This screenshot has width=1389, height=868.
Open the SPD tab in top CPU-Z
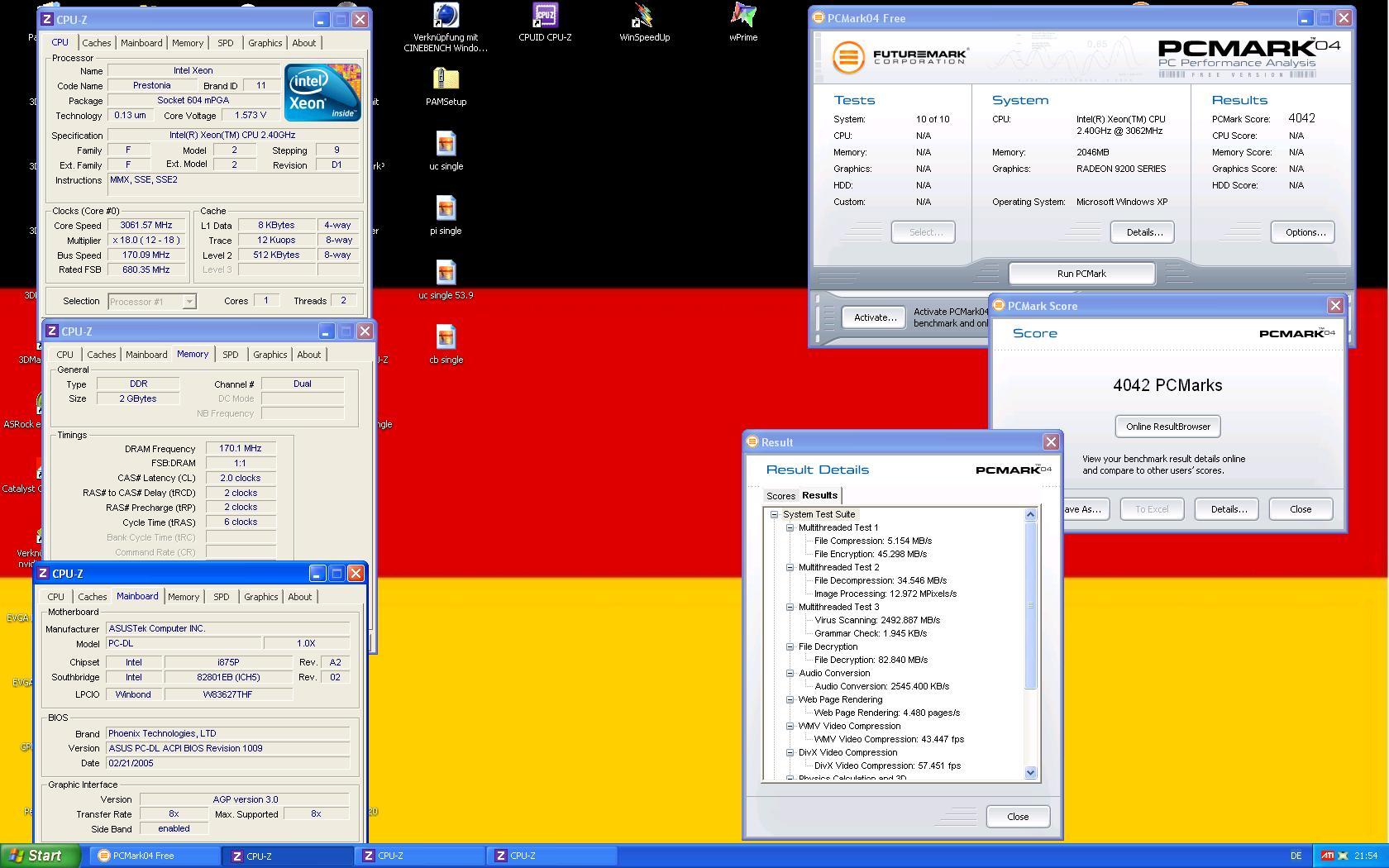[x=225, y=43]
